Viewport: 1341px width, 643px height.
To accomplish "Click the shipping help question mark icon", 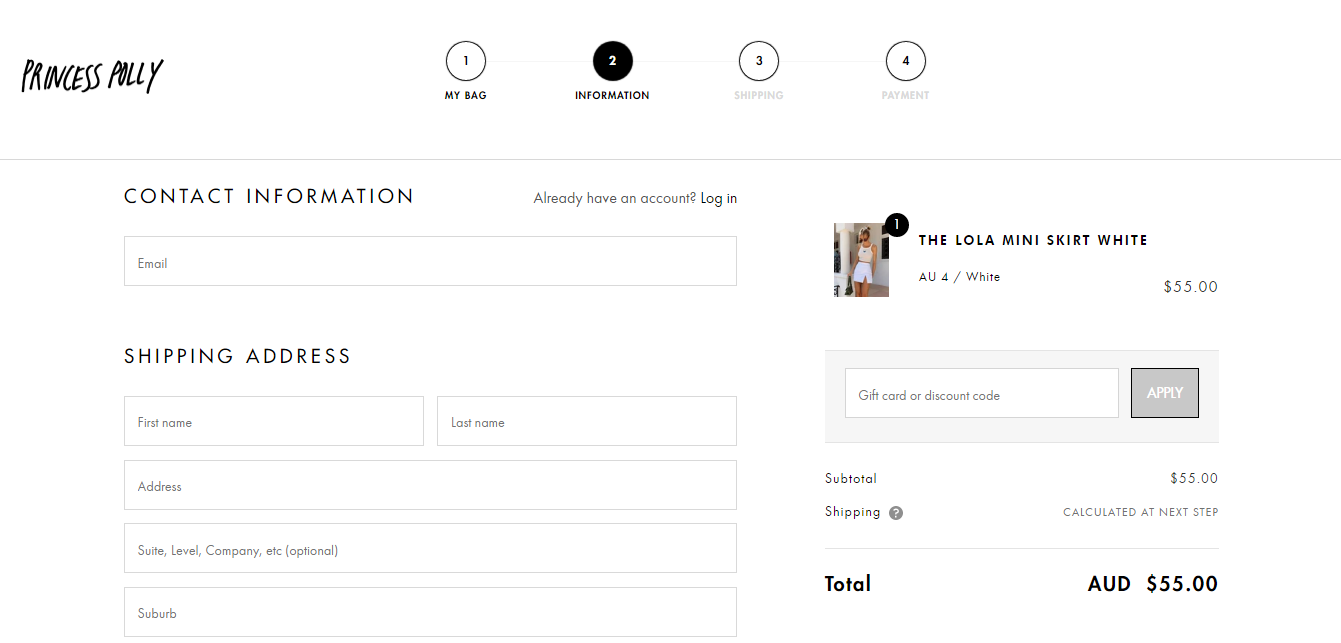I will tap(896, 513).
